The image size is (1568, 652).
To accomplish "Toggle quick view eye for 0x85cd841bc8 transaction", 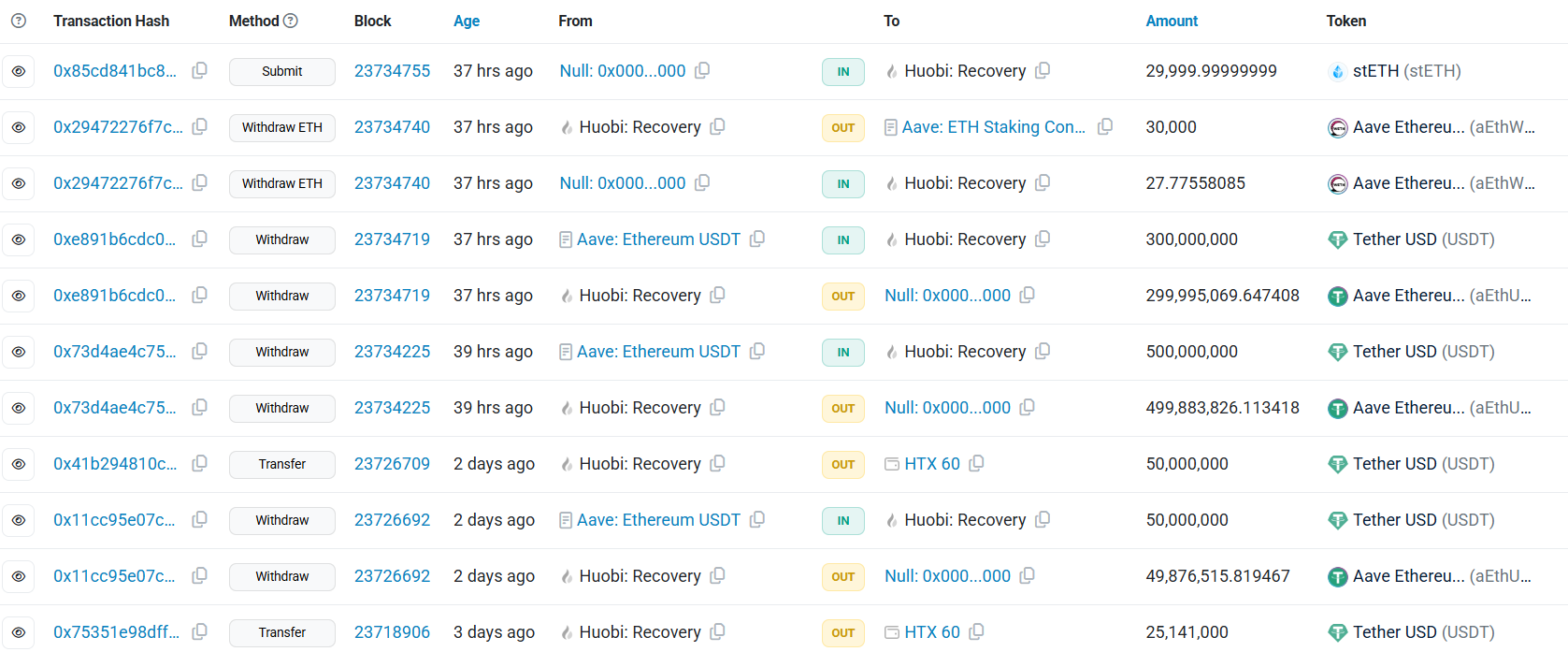I will pyautogui.click(x=19, y=71).
